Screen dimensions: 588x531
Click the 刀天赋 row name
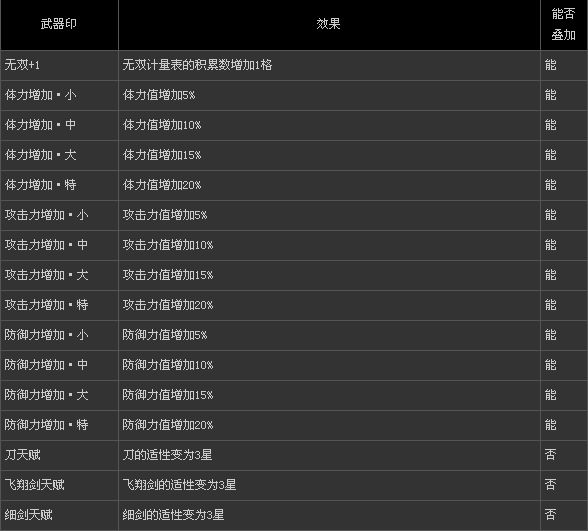[22, 455]
